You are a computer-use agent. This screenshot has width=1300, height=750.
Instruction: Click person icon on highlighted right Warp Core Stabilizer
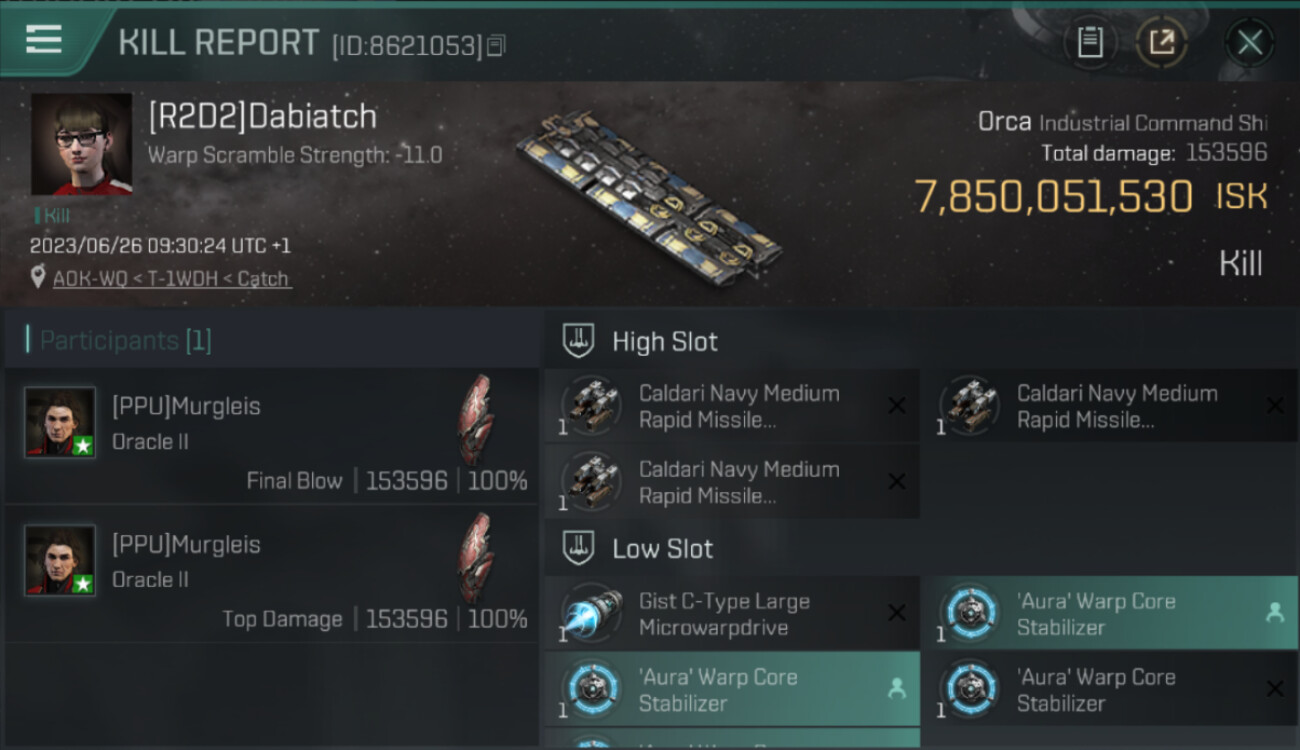click(x=1274, y=613)
